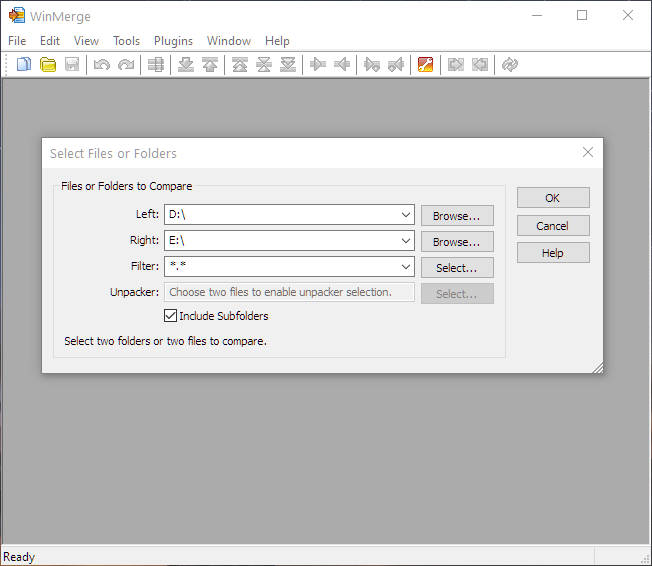Viewport: 652px width, 566px height.
Task: Click the Save floppy disk toolbar icon
Action: click(72, 64)
